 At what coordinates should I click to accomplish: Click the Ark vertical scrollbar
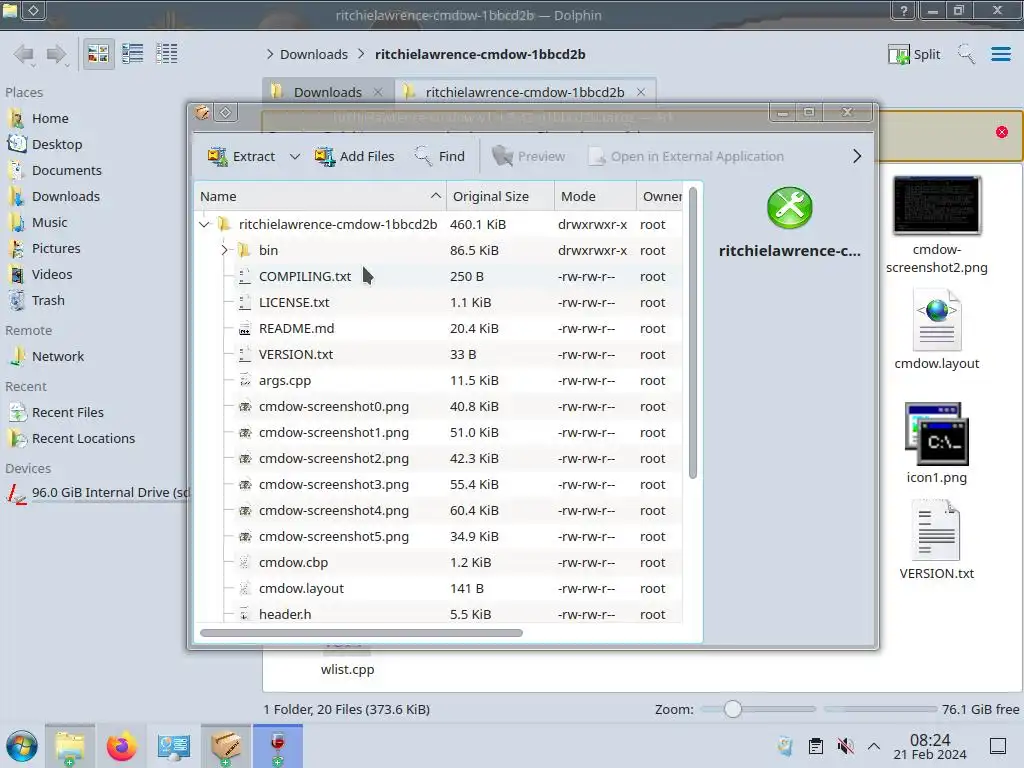click(693, 333)
